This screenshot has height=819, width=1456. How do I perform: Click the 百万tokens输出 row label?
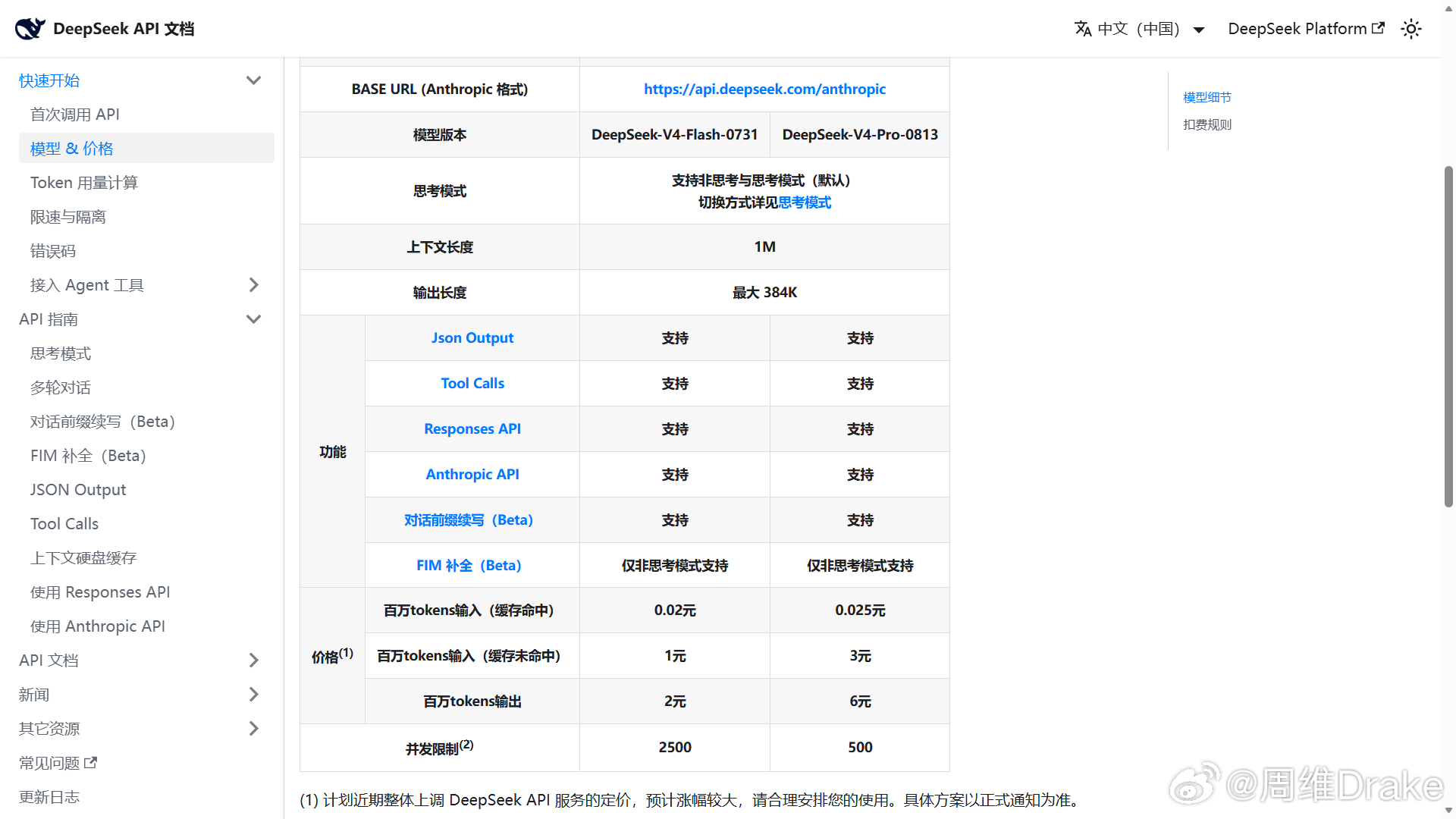(x=472, y=701)
